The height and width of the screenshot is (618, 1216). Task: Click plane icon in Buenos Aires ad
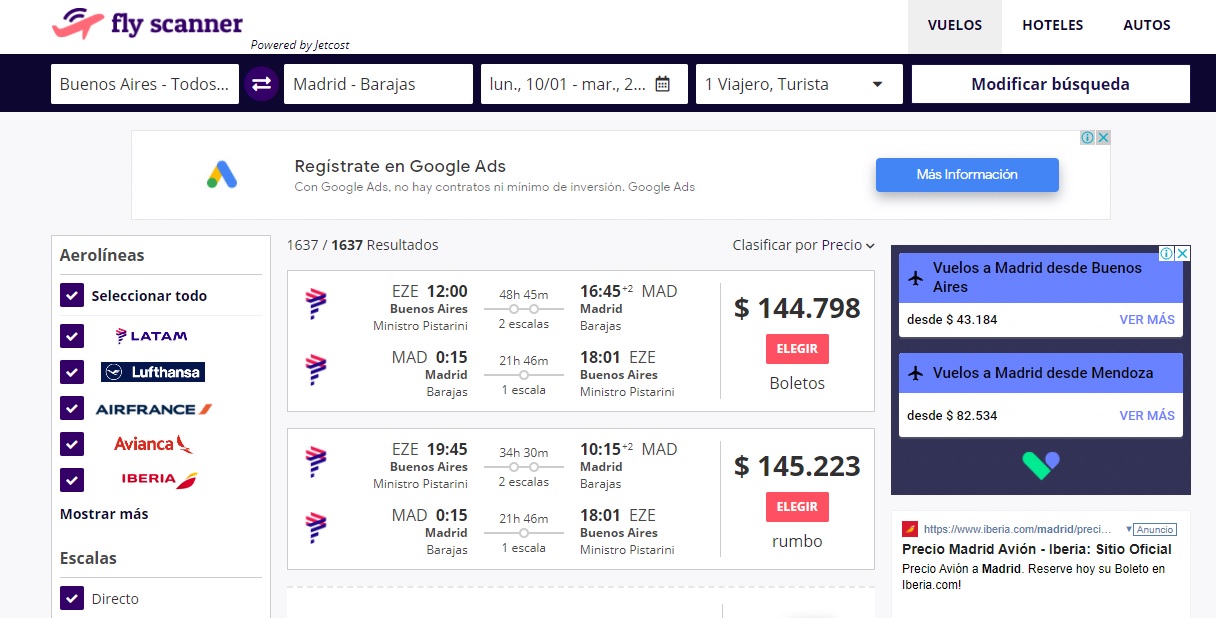[x=916, y=277]
